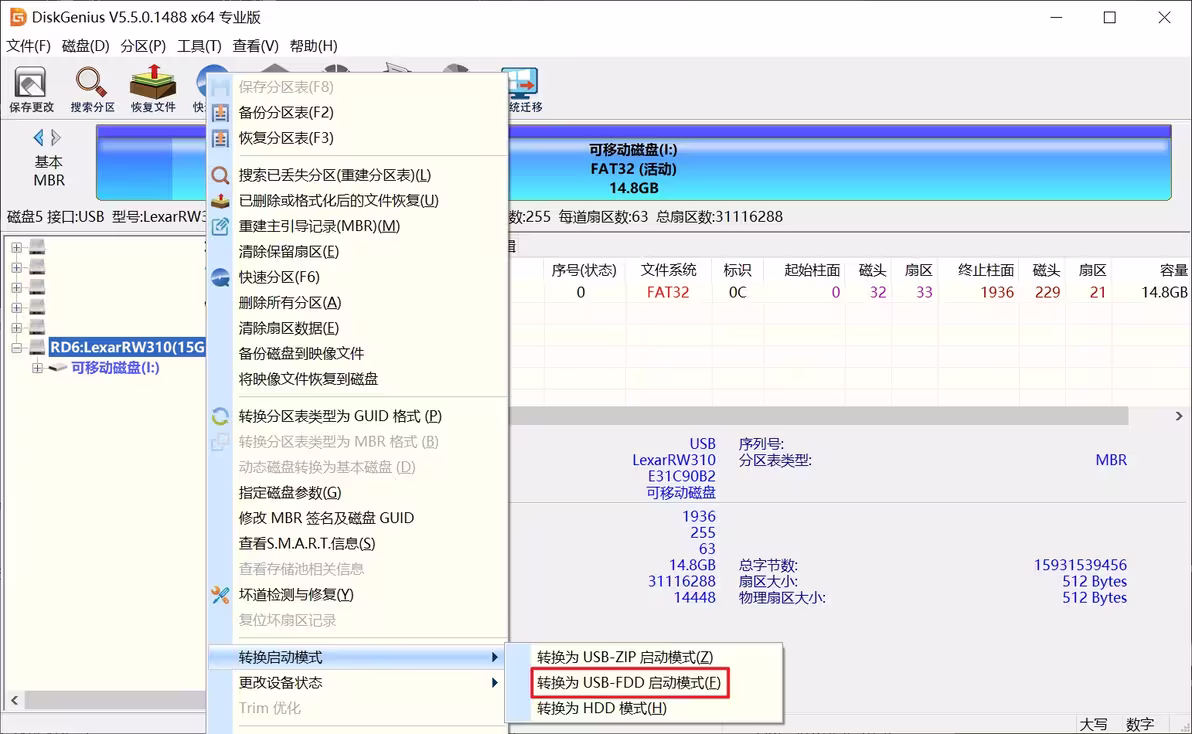1192x734 pixels.
Task: Launch the 恢复文件 toolbar tool
Action: (153, 89)
